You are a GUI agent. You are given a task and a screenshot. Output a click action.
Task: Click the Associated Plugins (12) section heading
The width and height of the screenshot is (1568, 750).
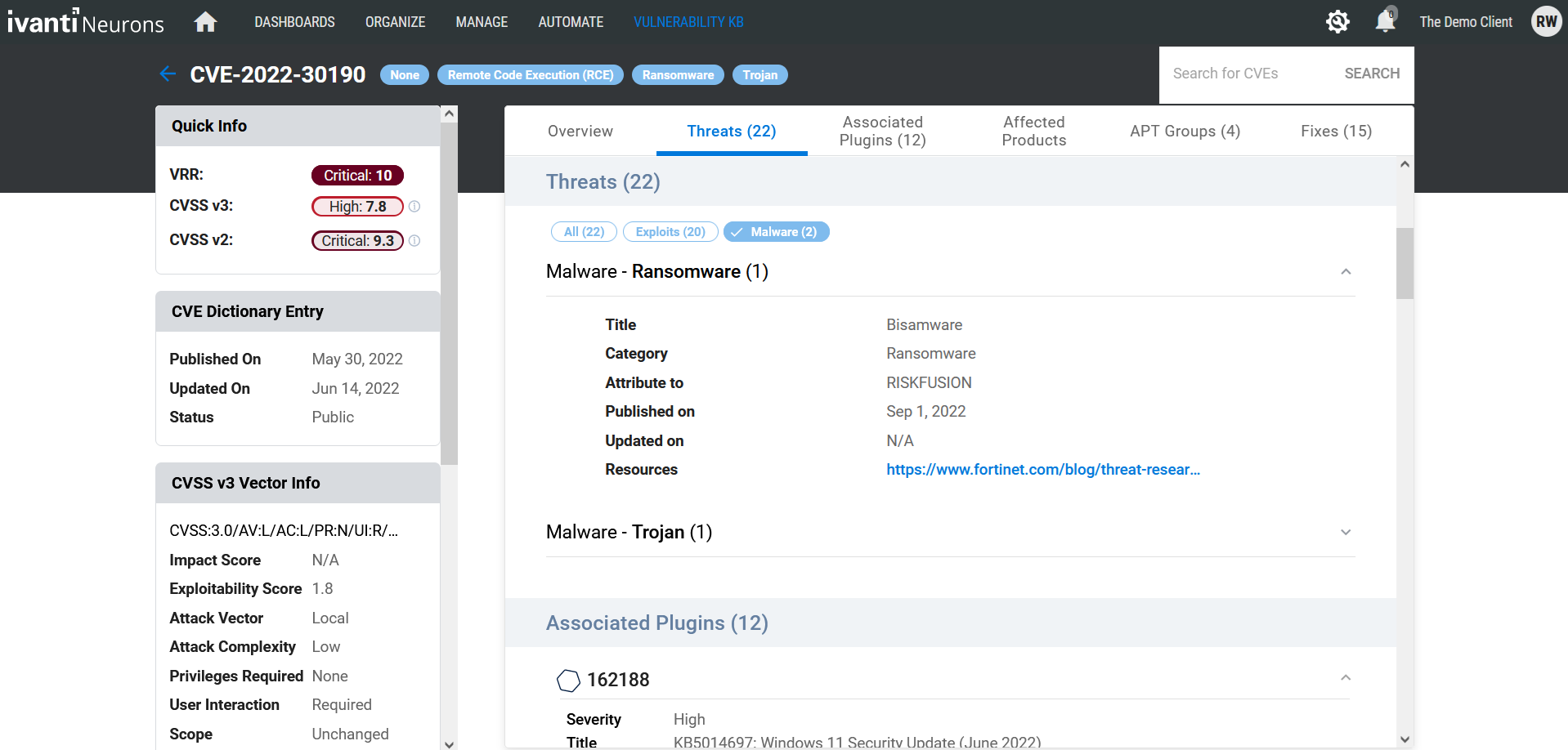[x=657, y=623]
